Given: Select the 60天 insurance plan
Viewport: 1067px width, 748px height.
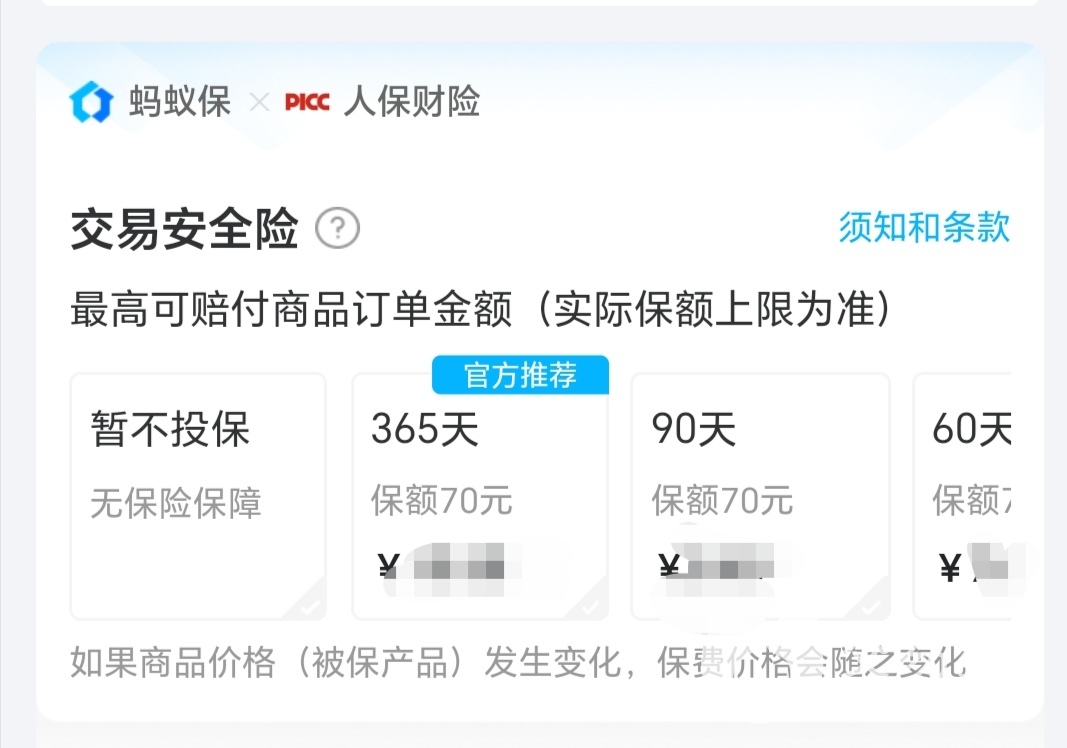Looking at the screenshot, I should [x=962, y=496].
